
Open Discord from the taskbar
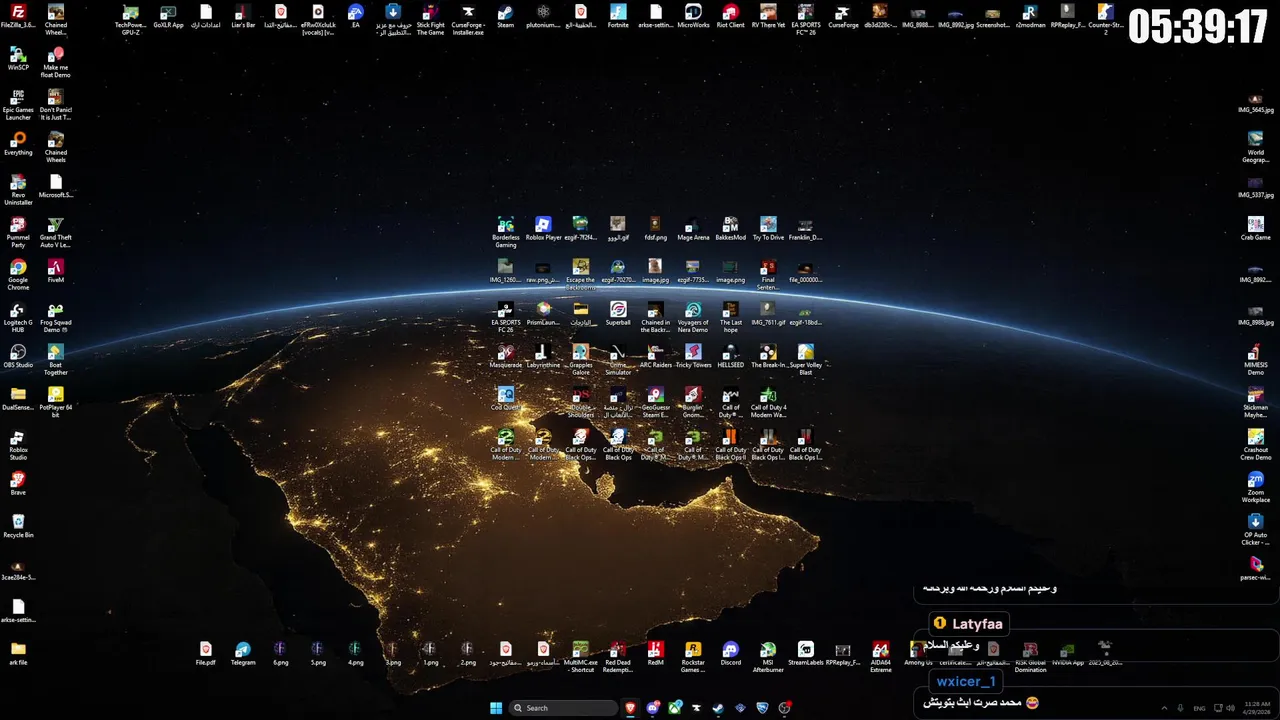click(653, 708)
